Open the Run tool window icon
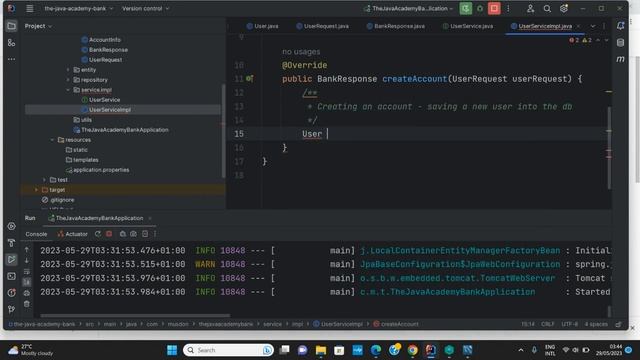 pyautogui.click(x=11, y=260)
